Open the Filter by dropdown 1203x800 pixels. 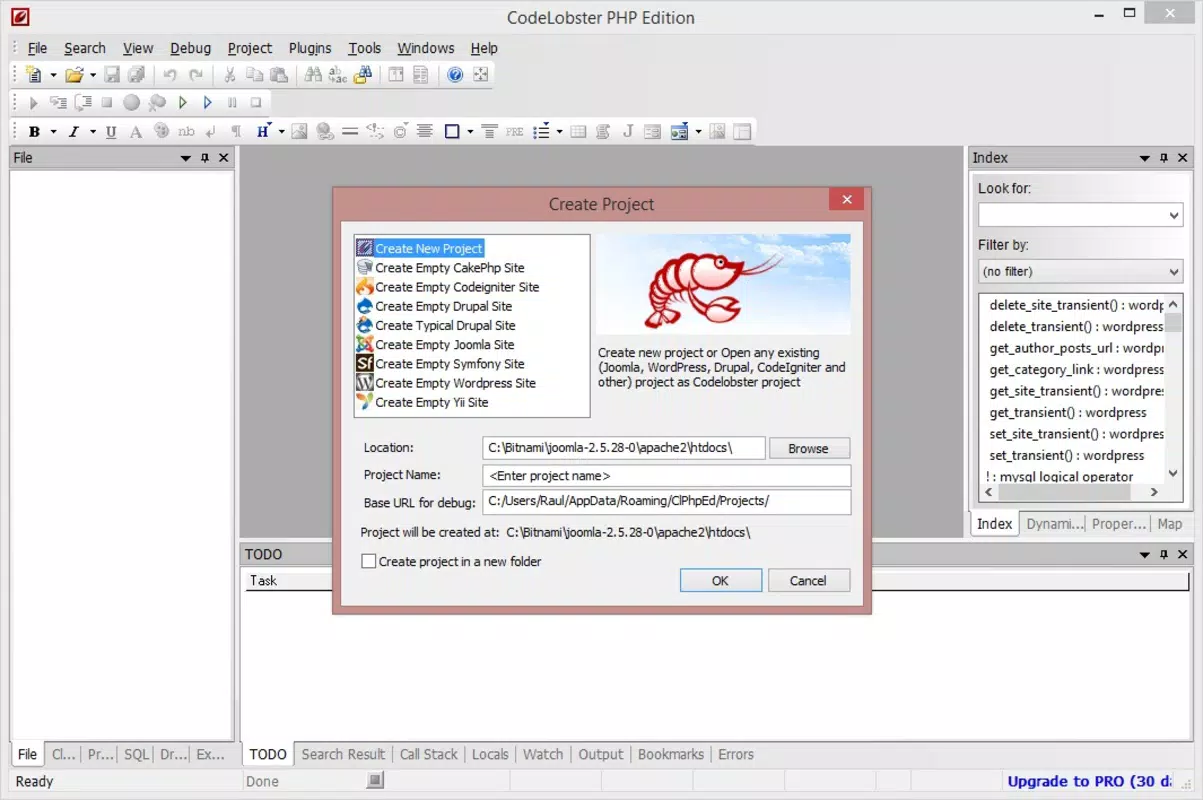click(x=1174, y=271)
